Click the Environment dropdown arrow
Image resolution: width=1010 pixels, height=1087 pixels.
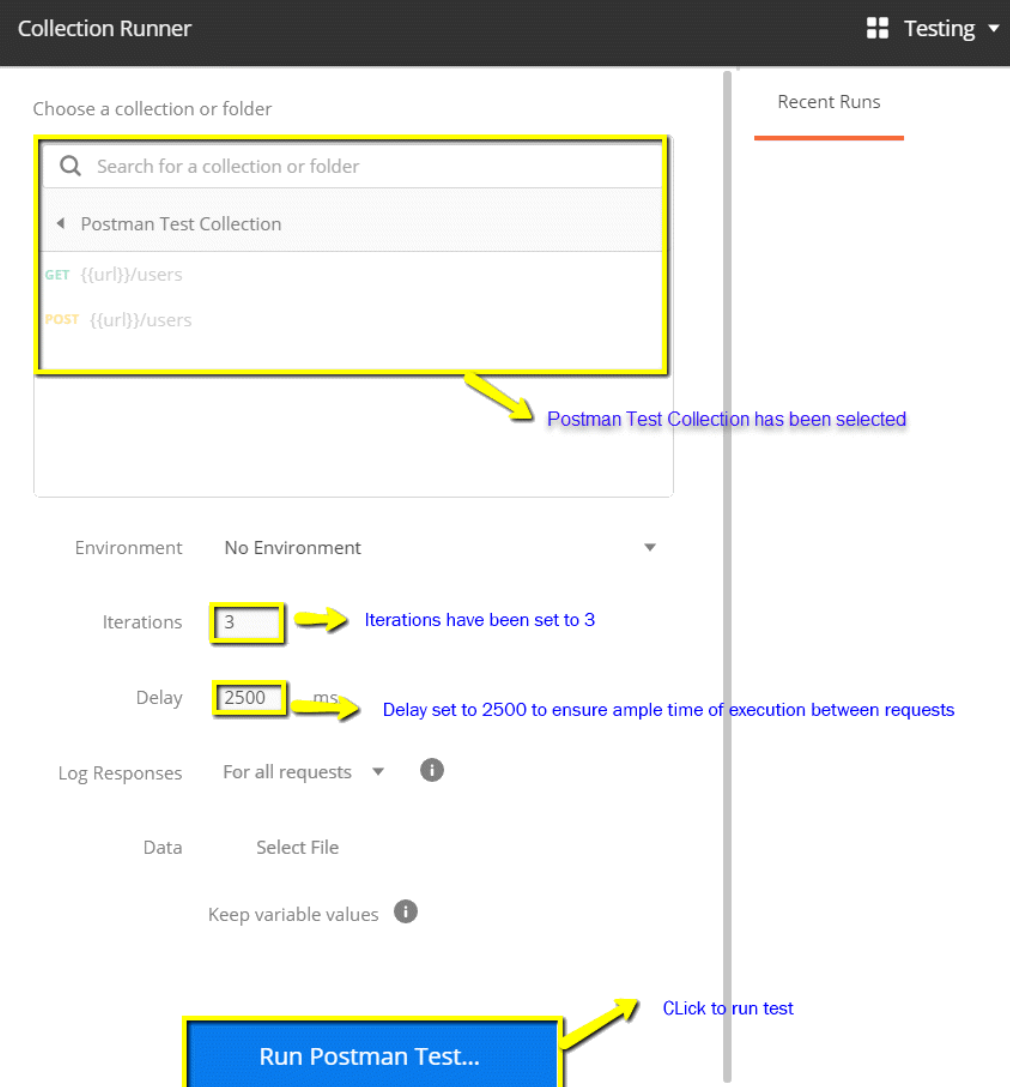coord(650,548)
